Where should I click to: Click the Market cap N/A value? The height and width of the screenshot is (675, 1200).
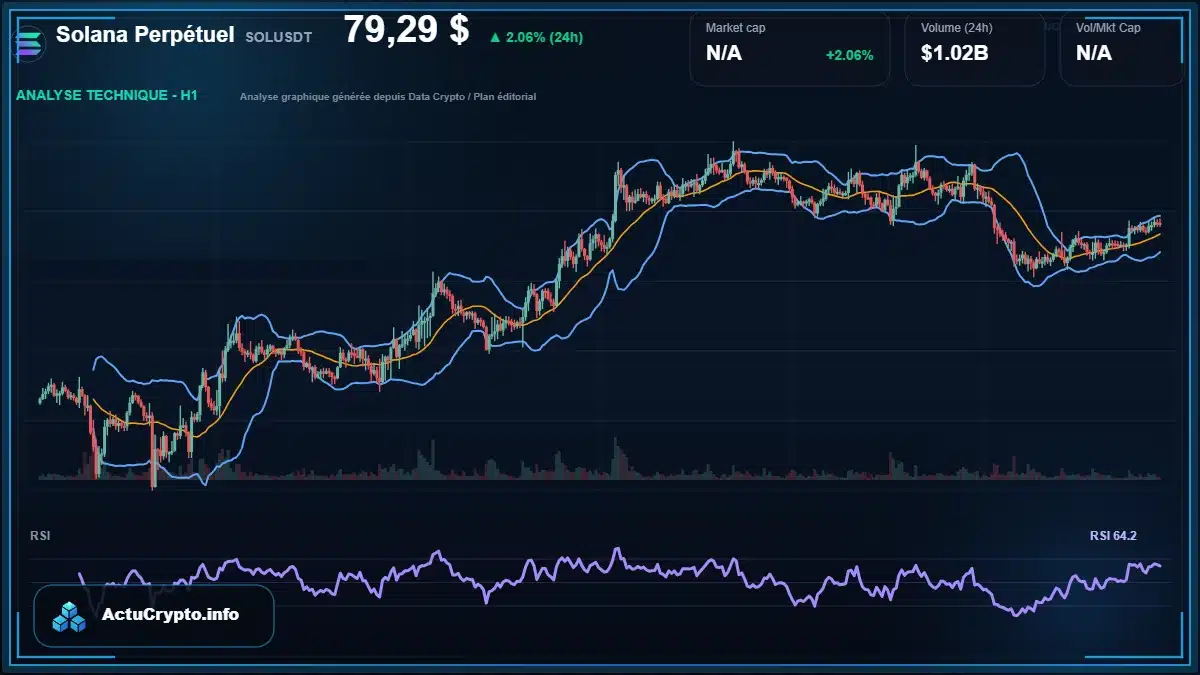[x=724, y=54]
